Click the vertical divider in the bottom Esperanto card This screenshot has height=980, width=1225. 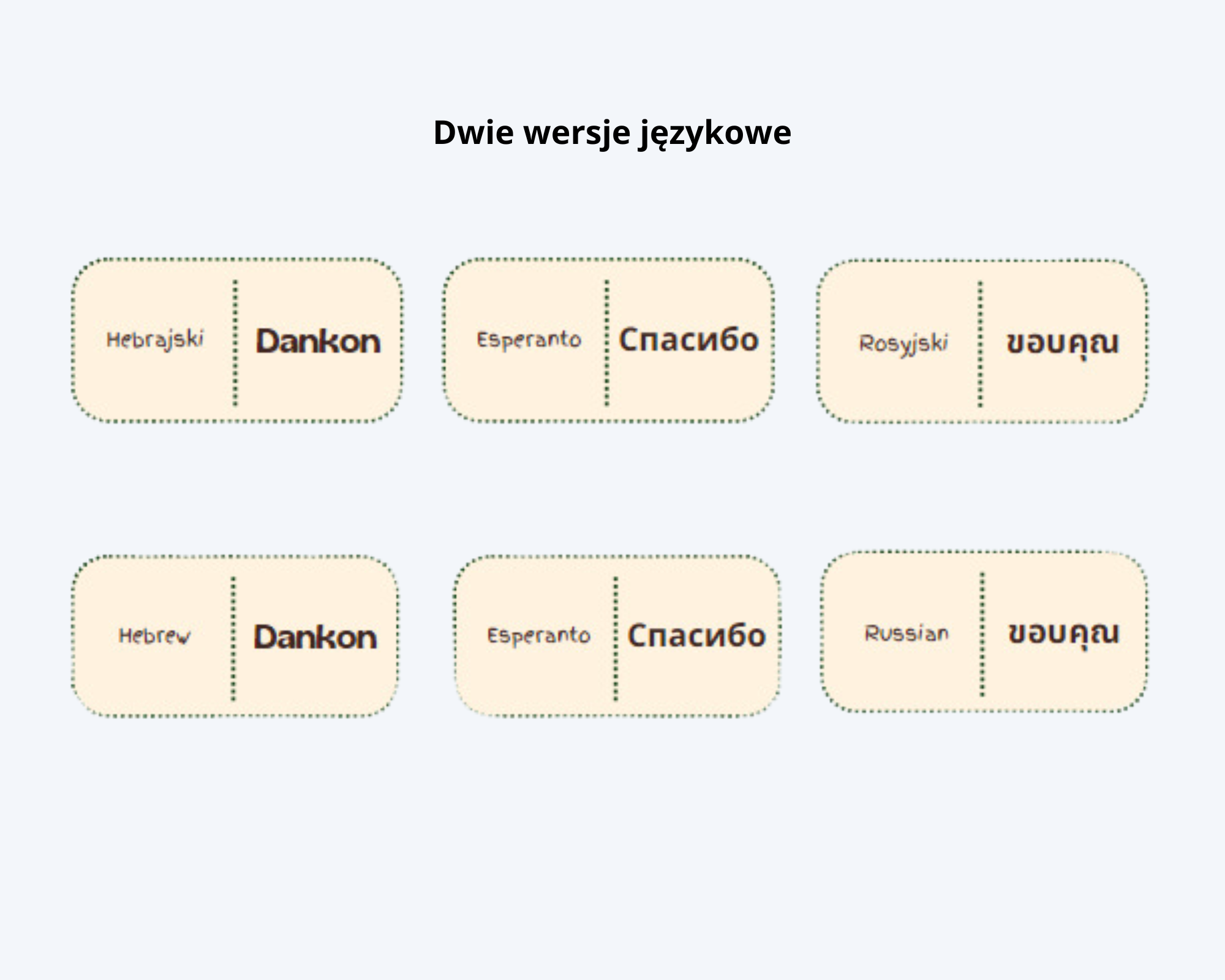pyautogui.click(x=616, y=638)
